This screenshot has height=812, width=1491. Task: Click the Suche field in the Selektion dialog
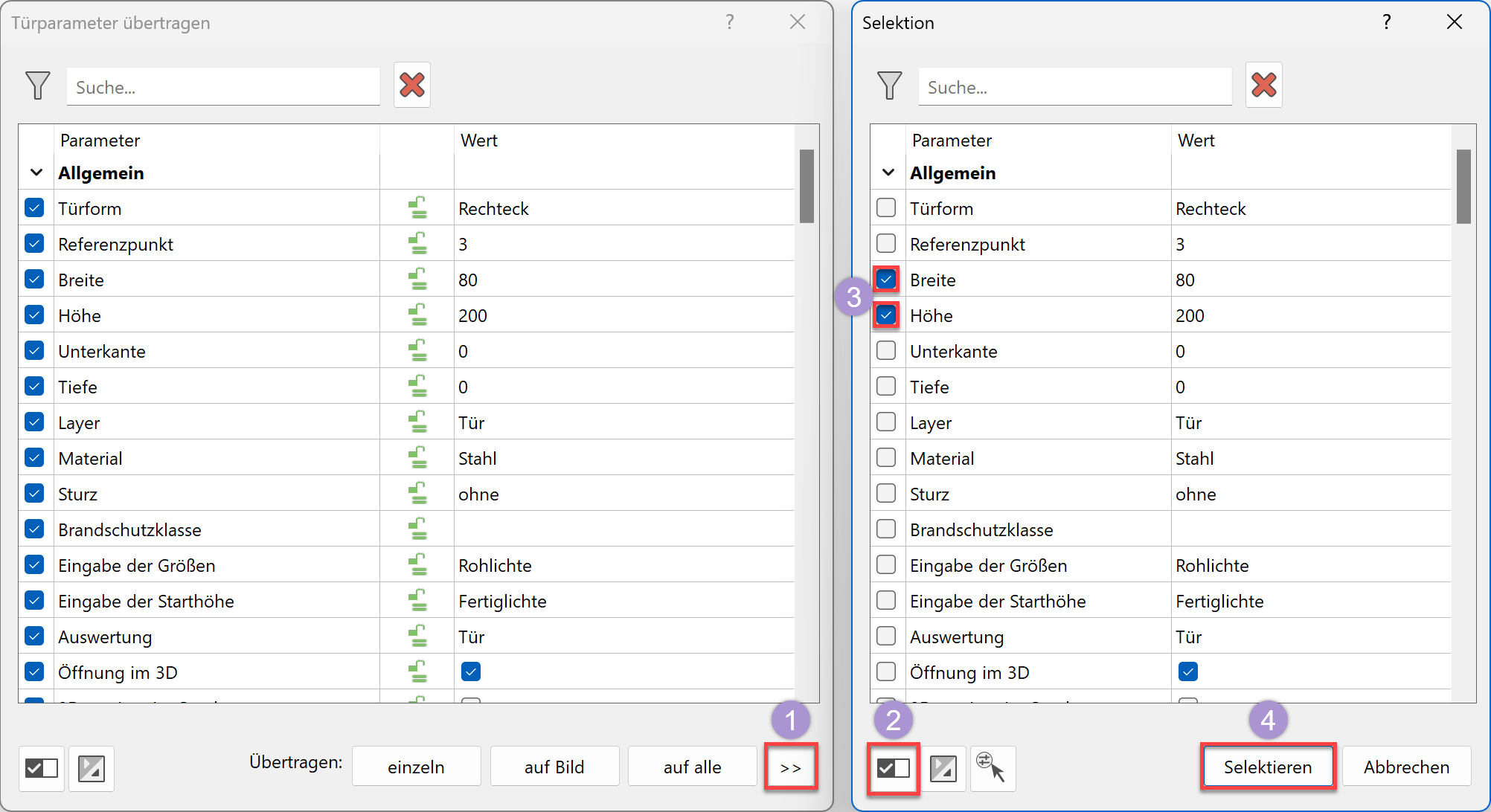[x=1074, y=87]
